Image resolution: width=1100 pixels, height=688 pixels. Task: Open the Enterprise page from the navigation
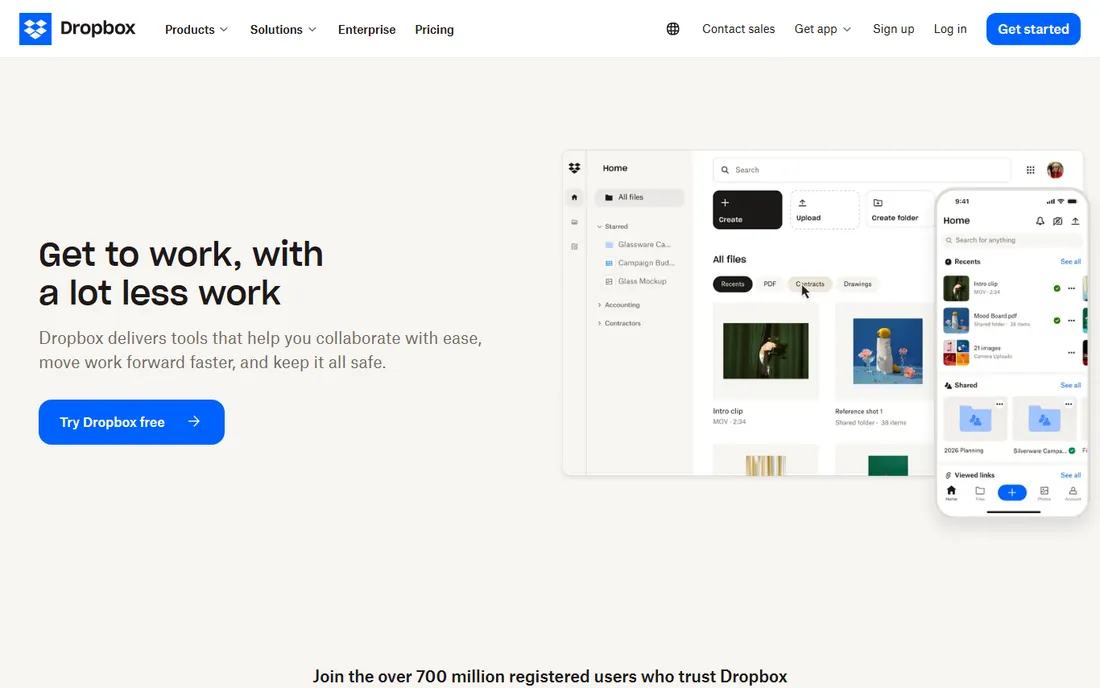pos(367,29)
